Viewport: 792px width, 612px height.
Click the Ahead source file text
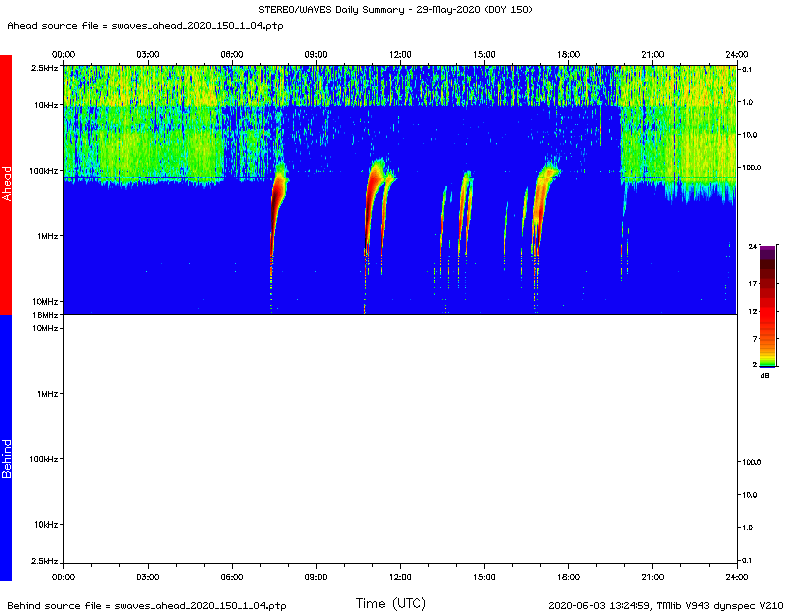click(145, 26)
